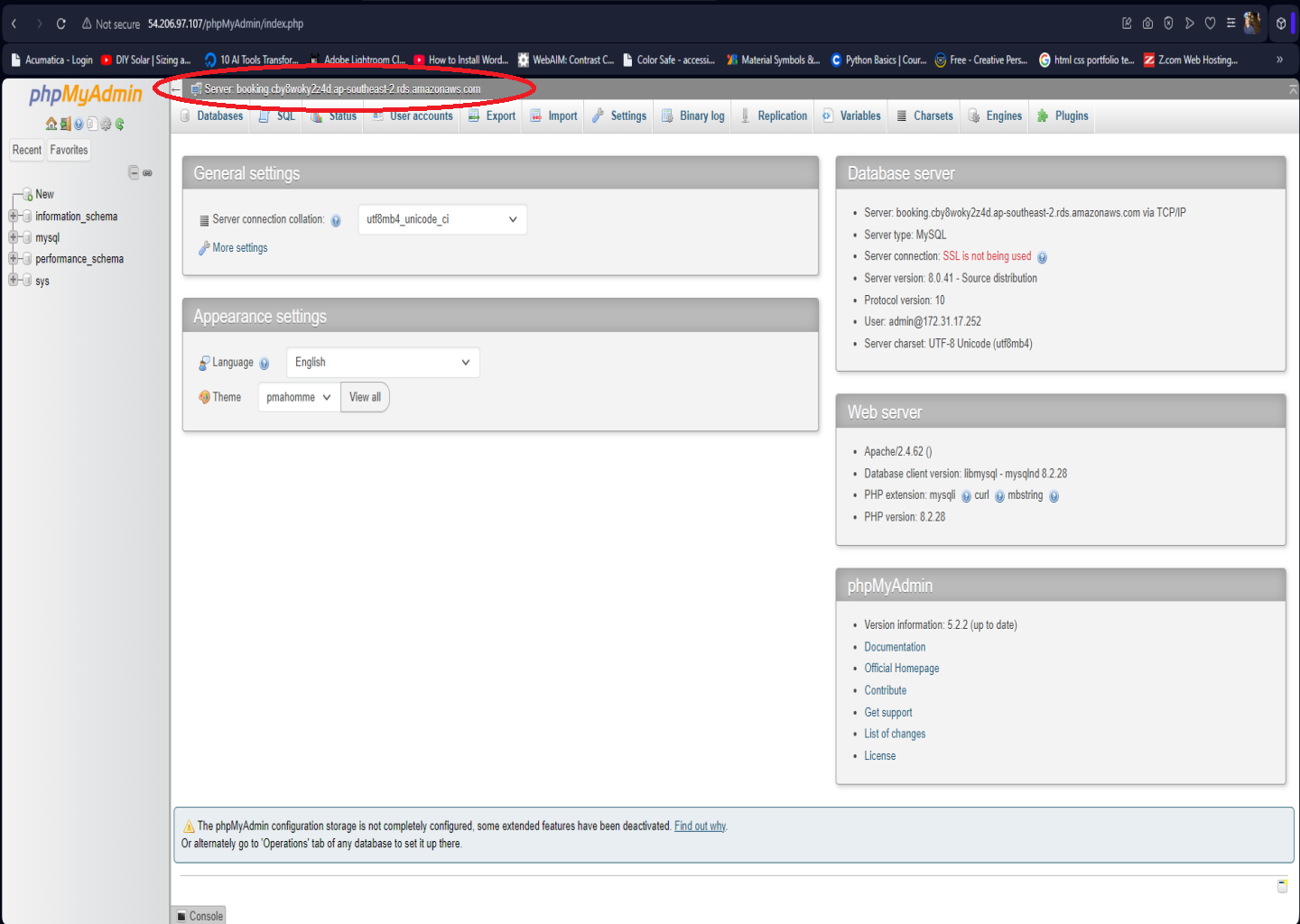Click the browser forward arrow
1300x924 pixels.
click(x=39, y=23)
